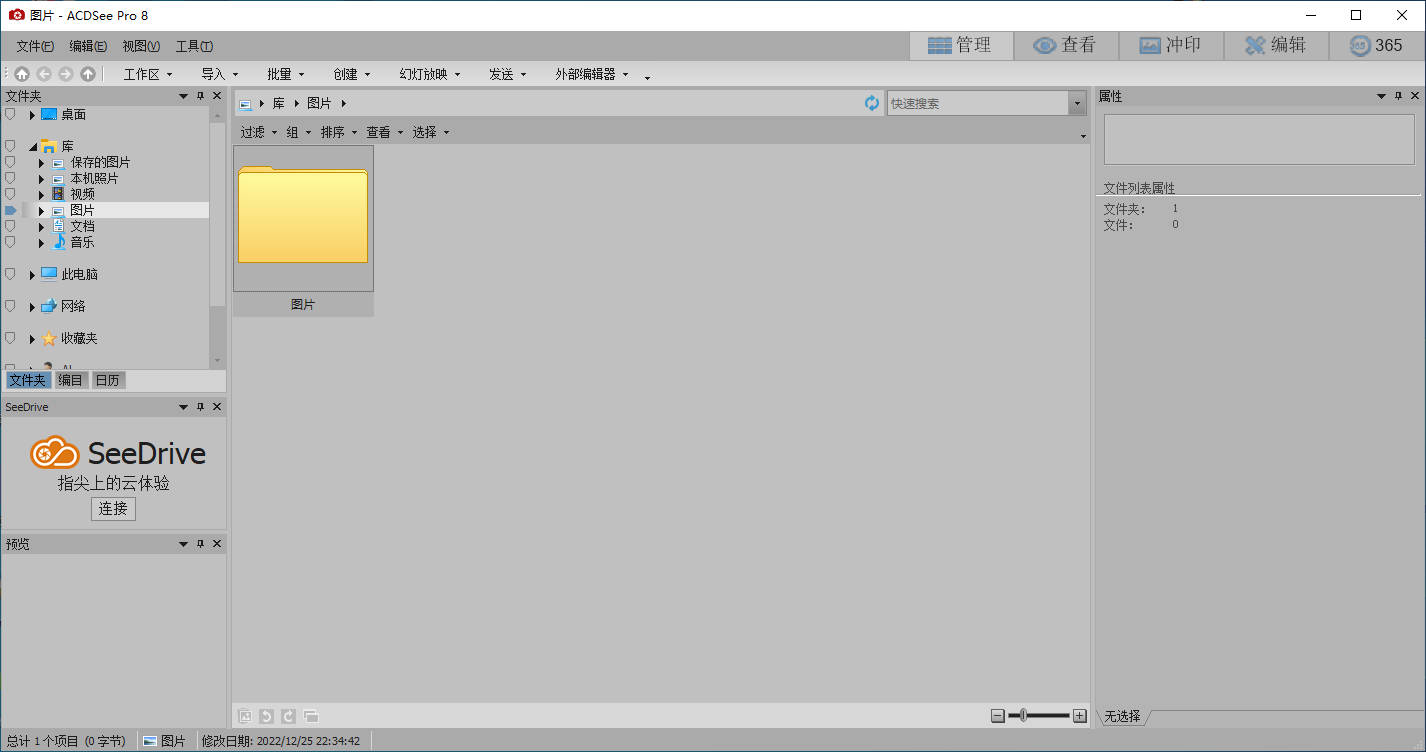Go up one folder level icon

[x=88, y=74]
